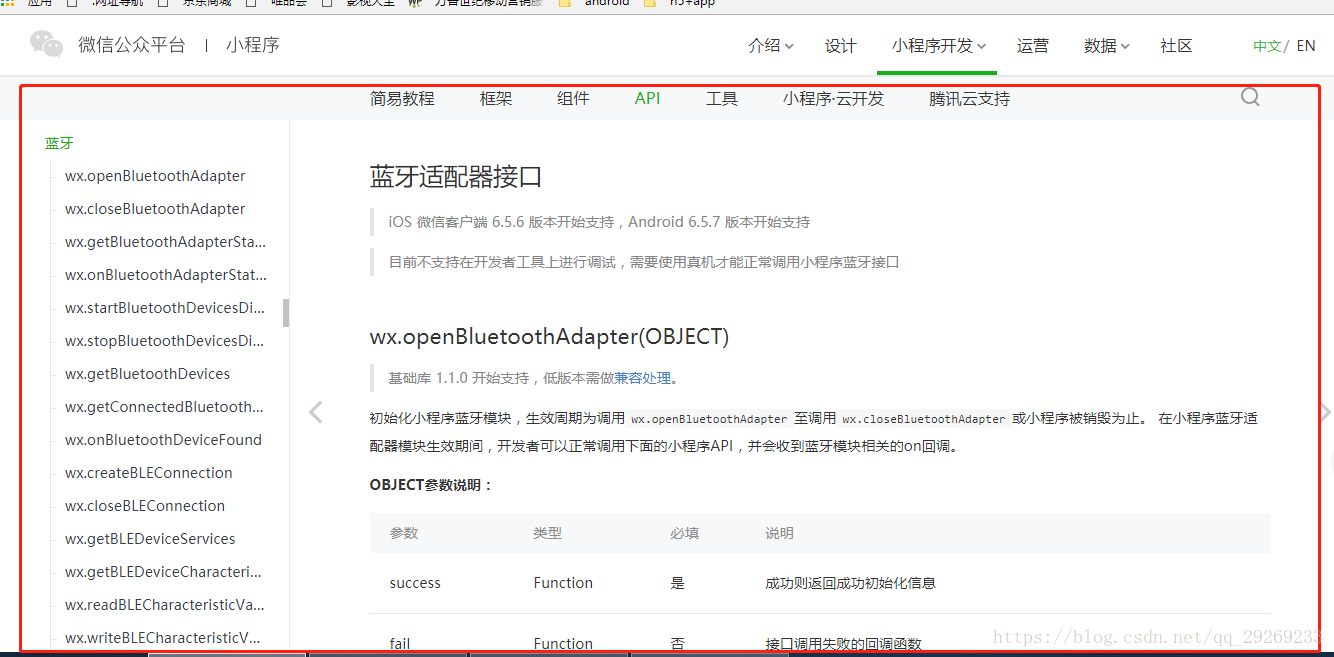The image size is (1334, 657).
Task: Open the 社区 menu item
Action: (1176, 46)
